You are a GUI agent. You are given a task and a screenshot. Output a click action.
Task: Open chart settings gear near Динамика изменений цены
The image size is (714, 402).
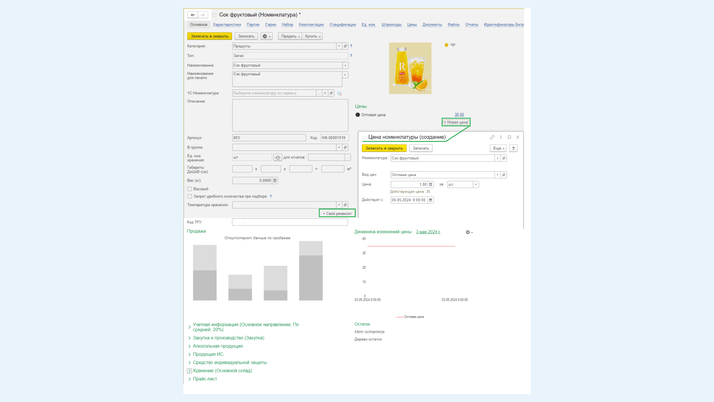(x=467, y=232)
